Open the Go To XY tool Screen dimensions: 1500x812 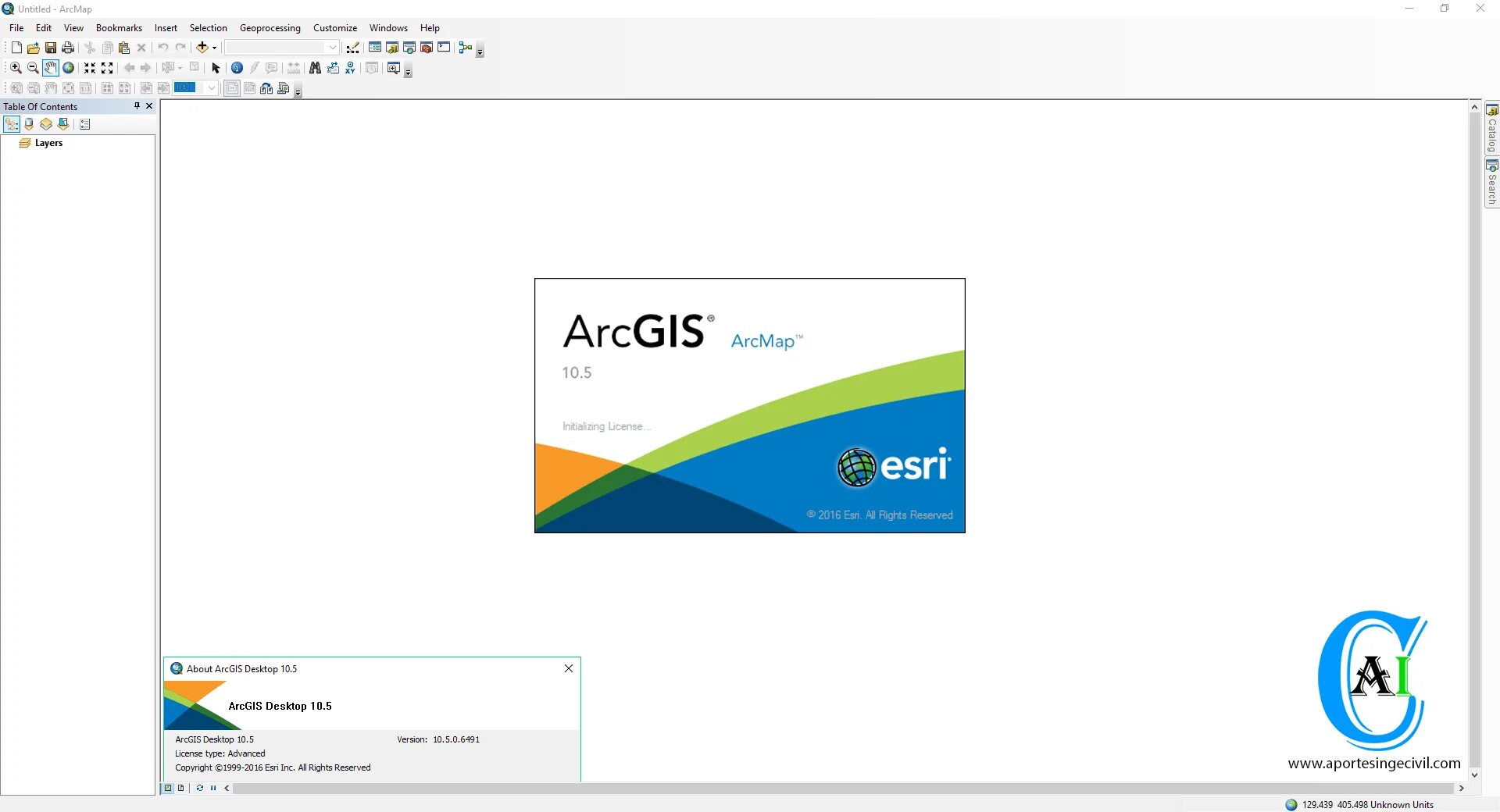tap(350, 68)
